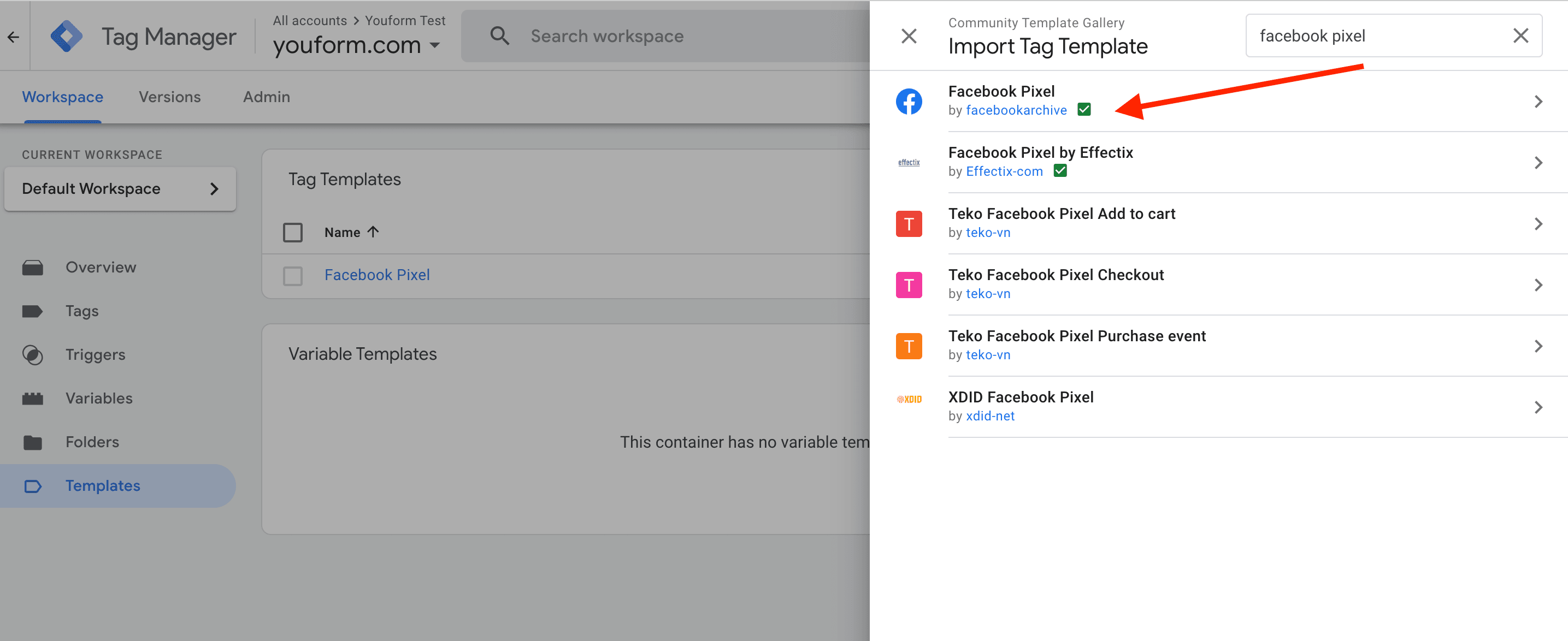Screen dimensions: 1568x641
Task: Click the pink Teko Checkout icon
Action: [x=909, y=285]
